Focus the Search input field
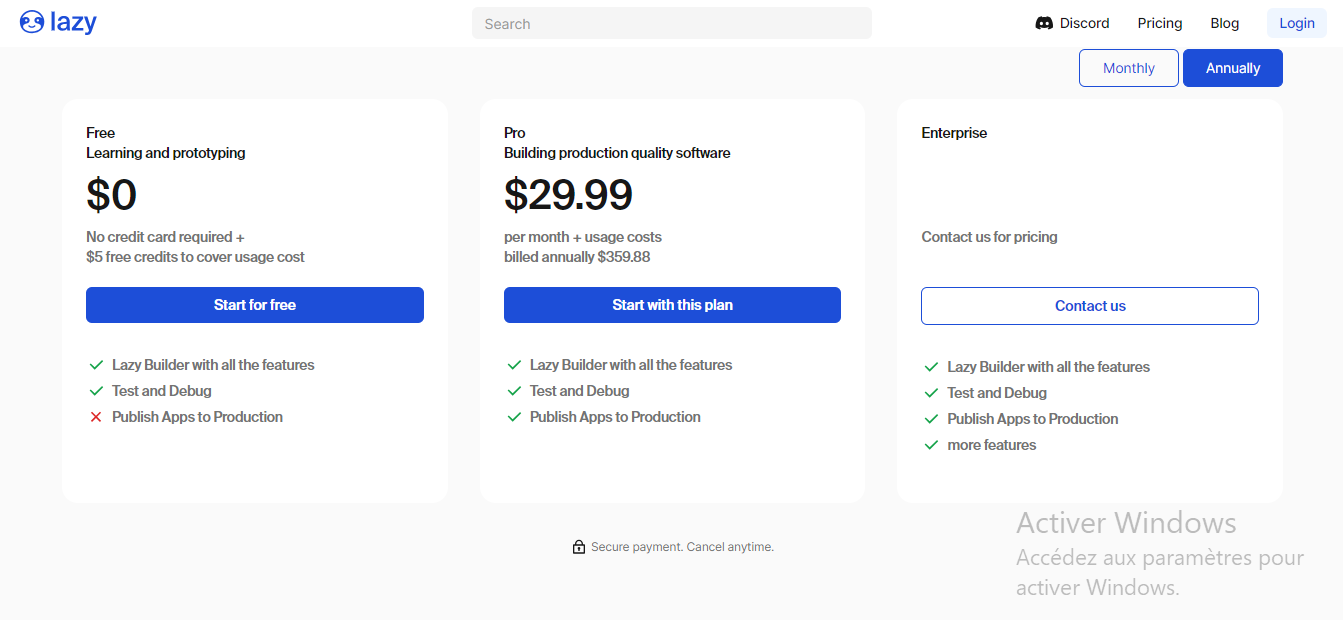1343x620 pixels. 672,23
